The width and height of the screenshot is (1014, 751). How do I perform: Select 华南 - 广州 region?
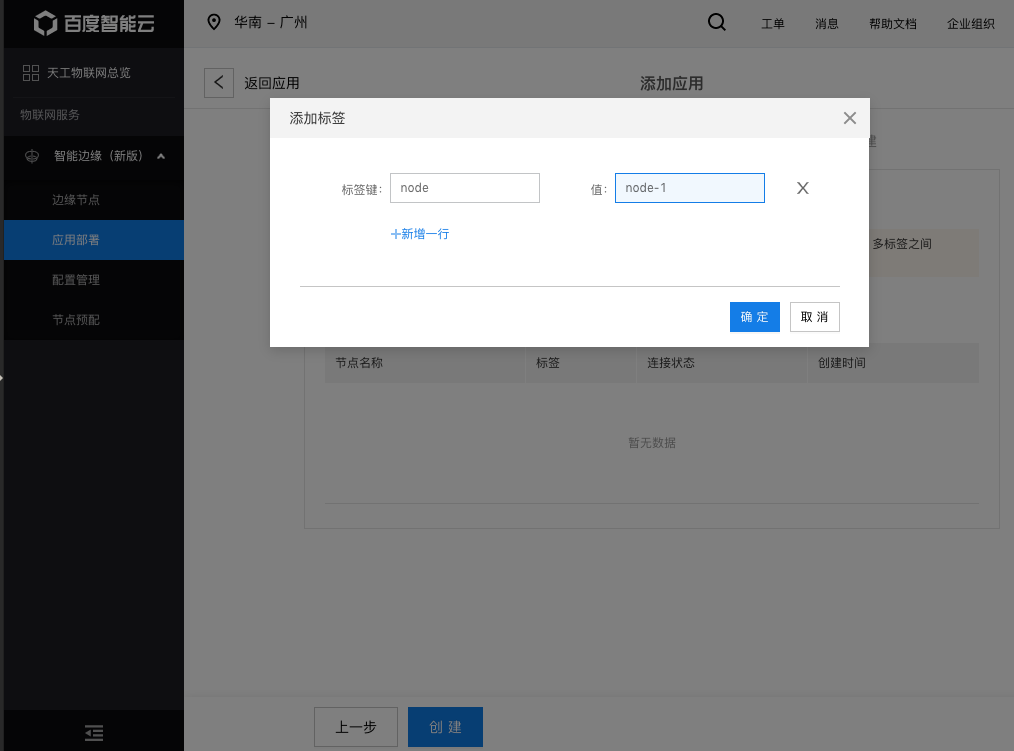coord(270,22)
